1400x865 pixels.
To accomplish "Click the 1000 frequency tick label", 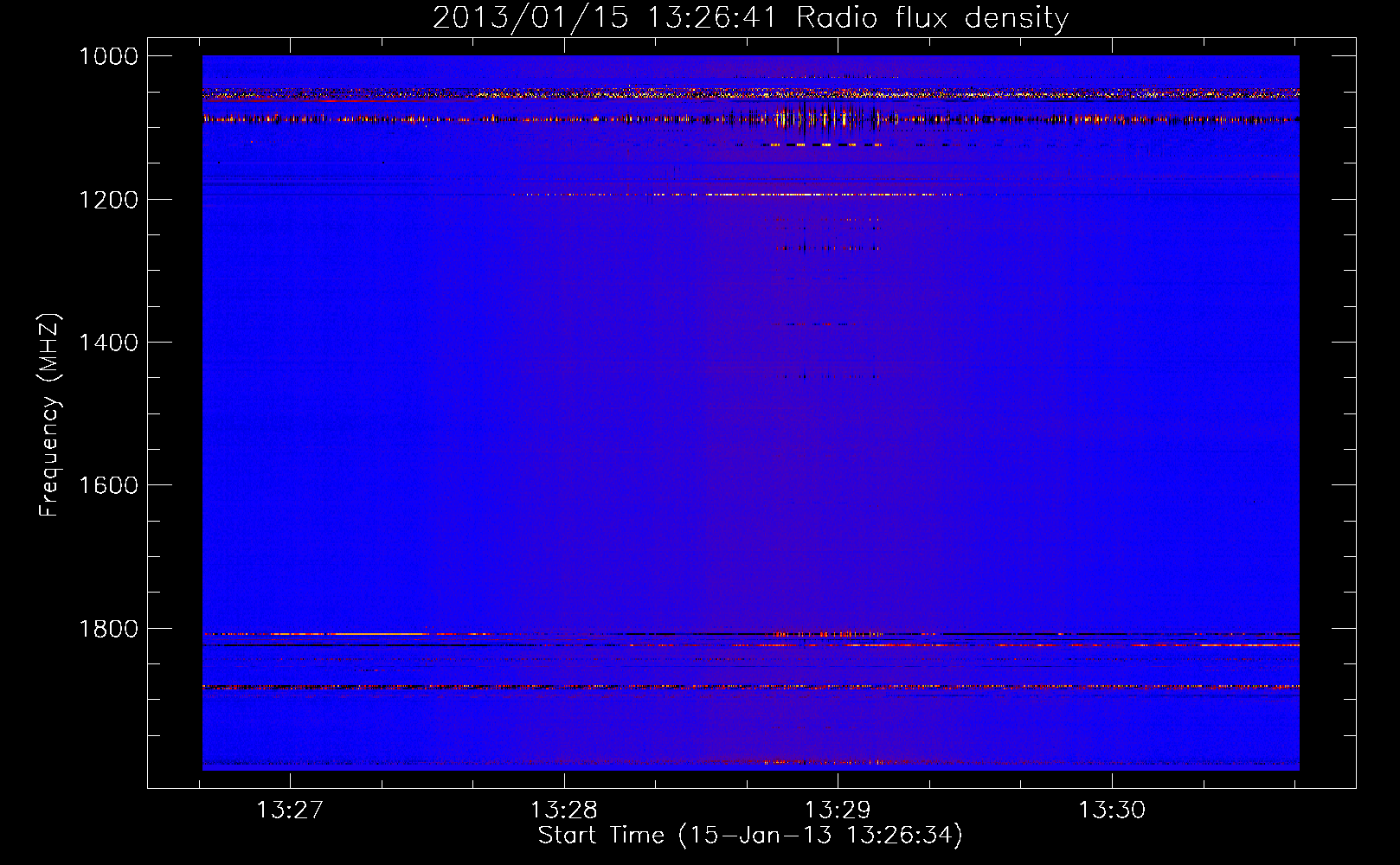I will tap(108, 56).
